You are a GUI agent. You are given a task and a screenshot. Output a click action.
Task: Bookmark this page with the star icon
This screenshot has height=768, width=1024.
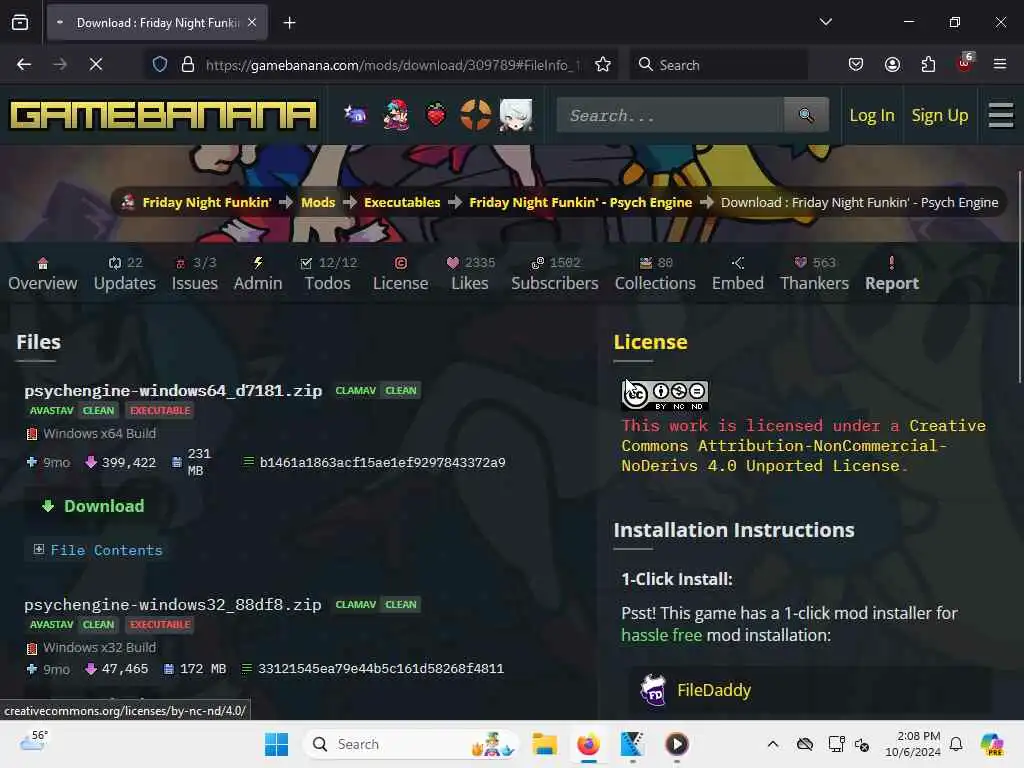603,64
